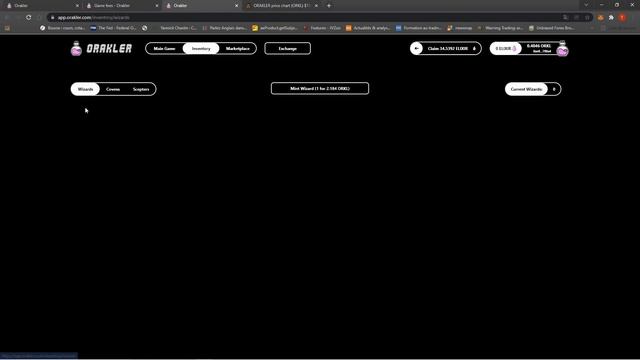Image resolution: width=640 pixels, height=360 pixels.
Task: Click the MetaMask fox extension icon
Action: (600, 18)
